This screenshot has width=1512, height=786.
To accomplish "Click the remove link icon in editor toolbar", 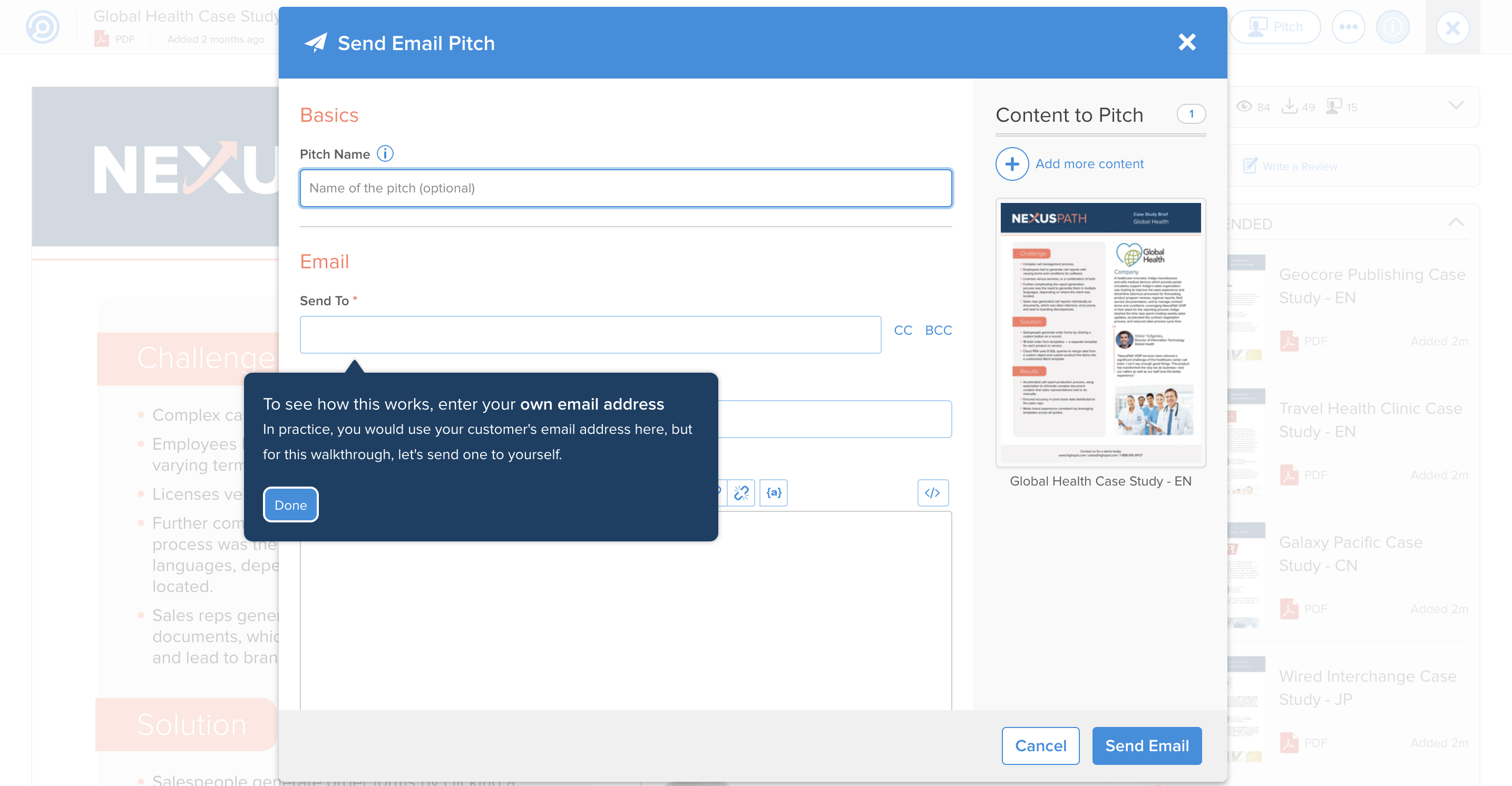I will [742, 492].
